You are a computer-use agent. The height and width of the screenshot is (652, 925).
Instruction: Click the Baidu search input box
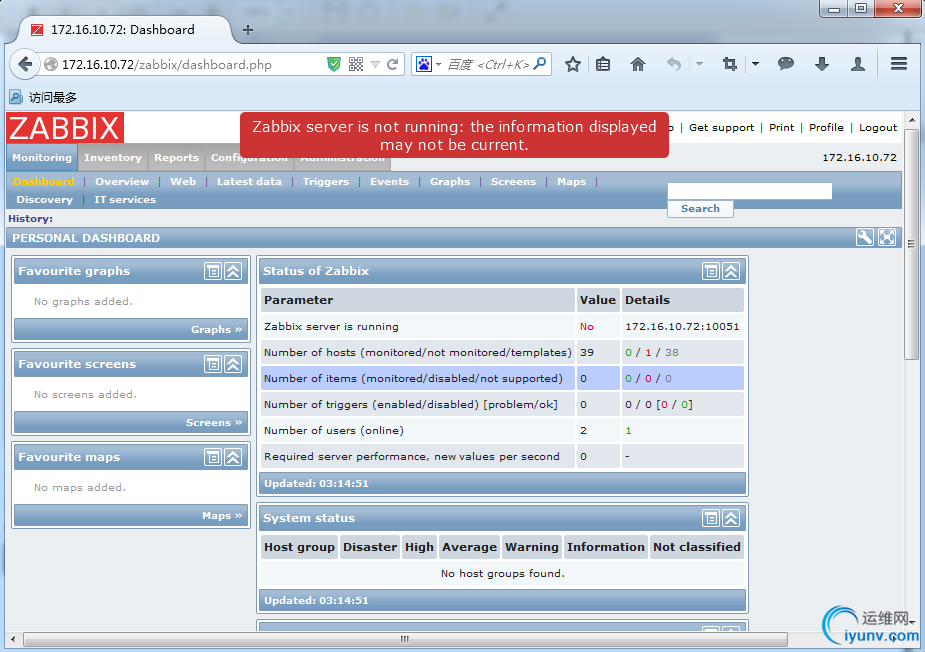point(488,64)
